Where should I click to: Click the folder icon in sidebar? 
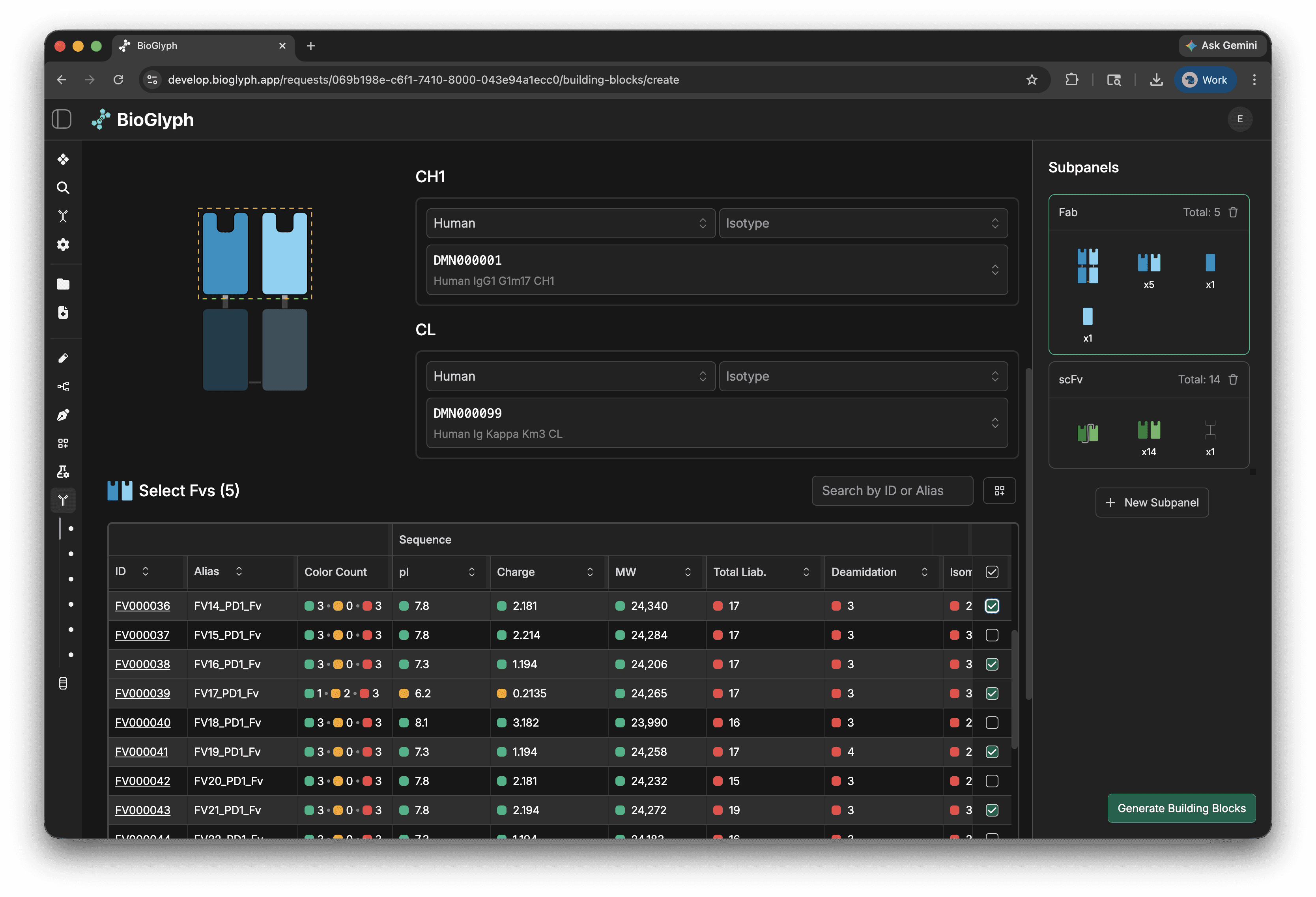coord(63,284)
